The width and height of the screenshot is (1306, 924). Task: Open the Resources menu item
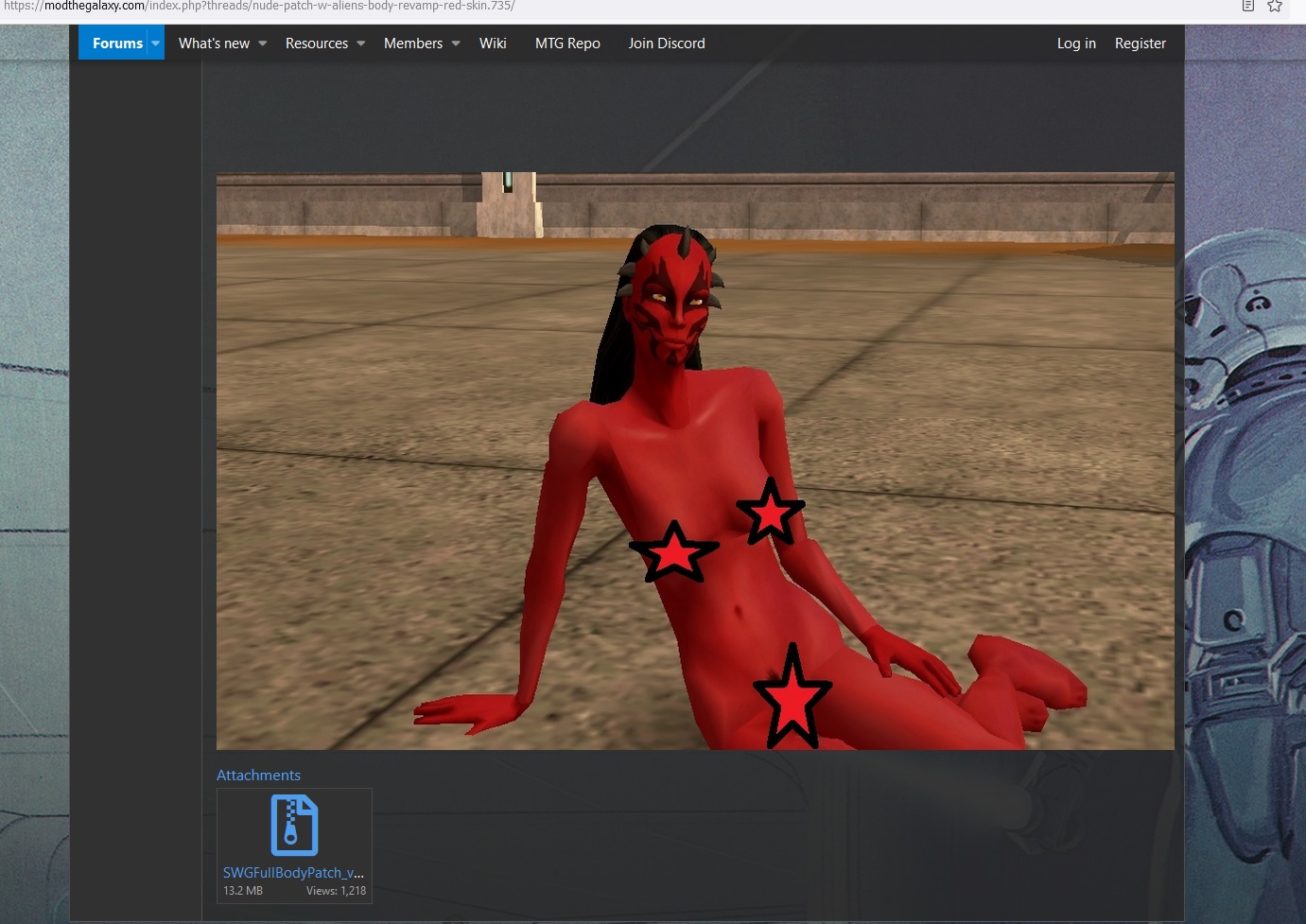pos(317,44)
